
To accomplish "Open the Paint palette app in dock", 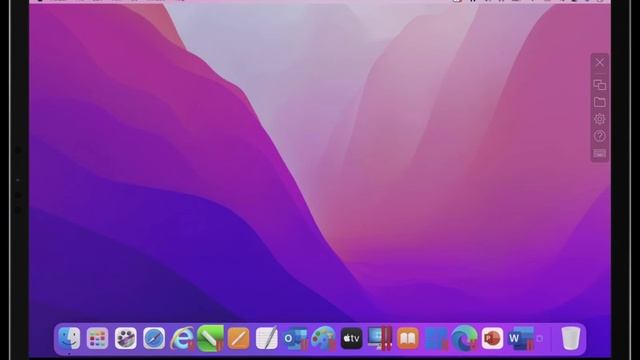I will tap(323, 338).
